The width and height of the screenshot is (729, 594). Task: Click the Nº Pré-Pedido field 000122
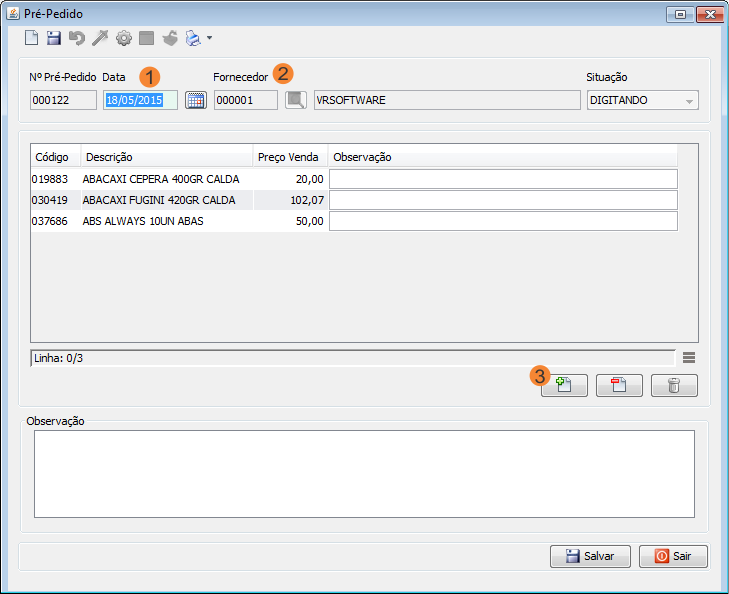[x=63, y=100]
